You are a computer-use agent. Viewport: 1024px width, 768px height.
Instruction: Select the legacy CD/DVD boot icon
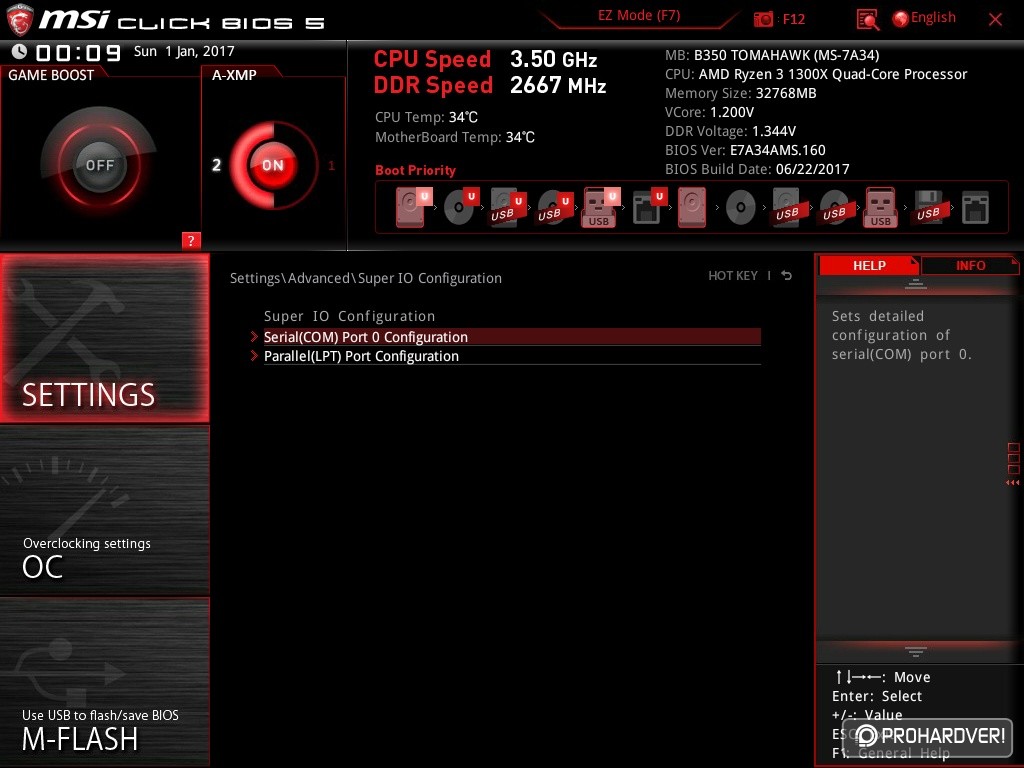tap(741, 208)
